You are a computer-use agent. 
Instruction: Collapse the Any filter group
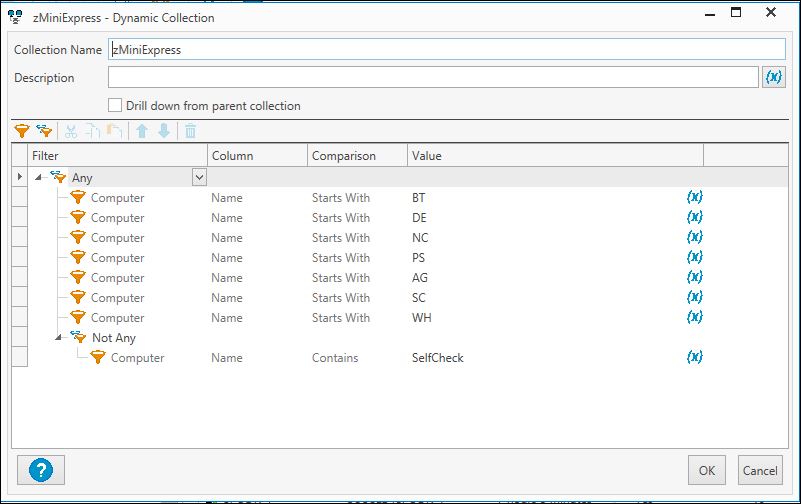(x=38, y=177)
